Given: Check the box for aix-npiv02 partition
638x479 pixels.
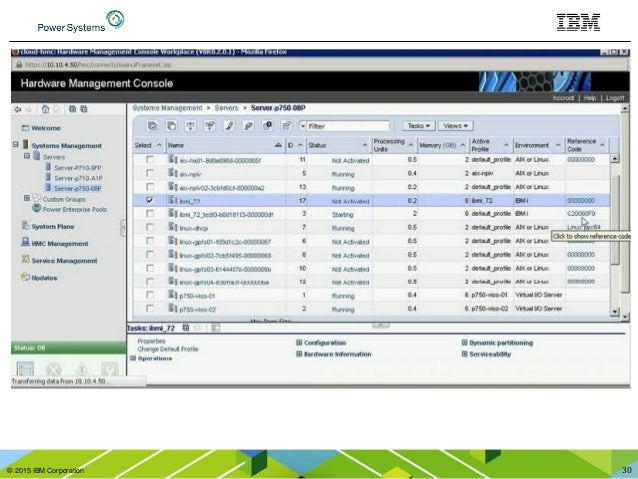Looking at the screenshot, I should [150, 187].
